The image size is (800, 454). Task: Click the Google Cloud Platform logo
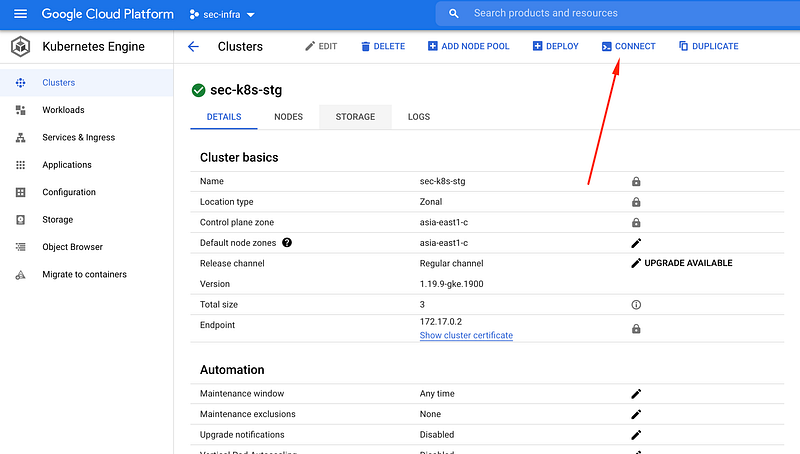tap(107, 14)
